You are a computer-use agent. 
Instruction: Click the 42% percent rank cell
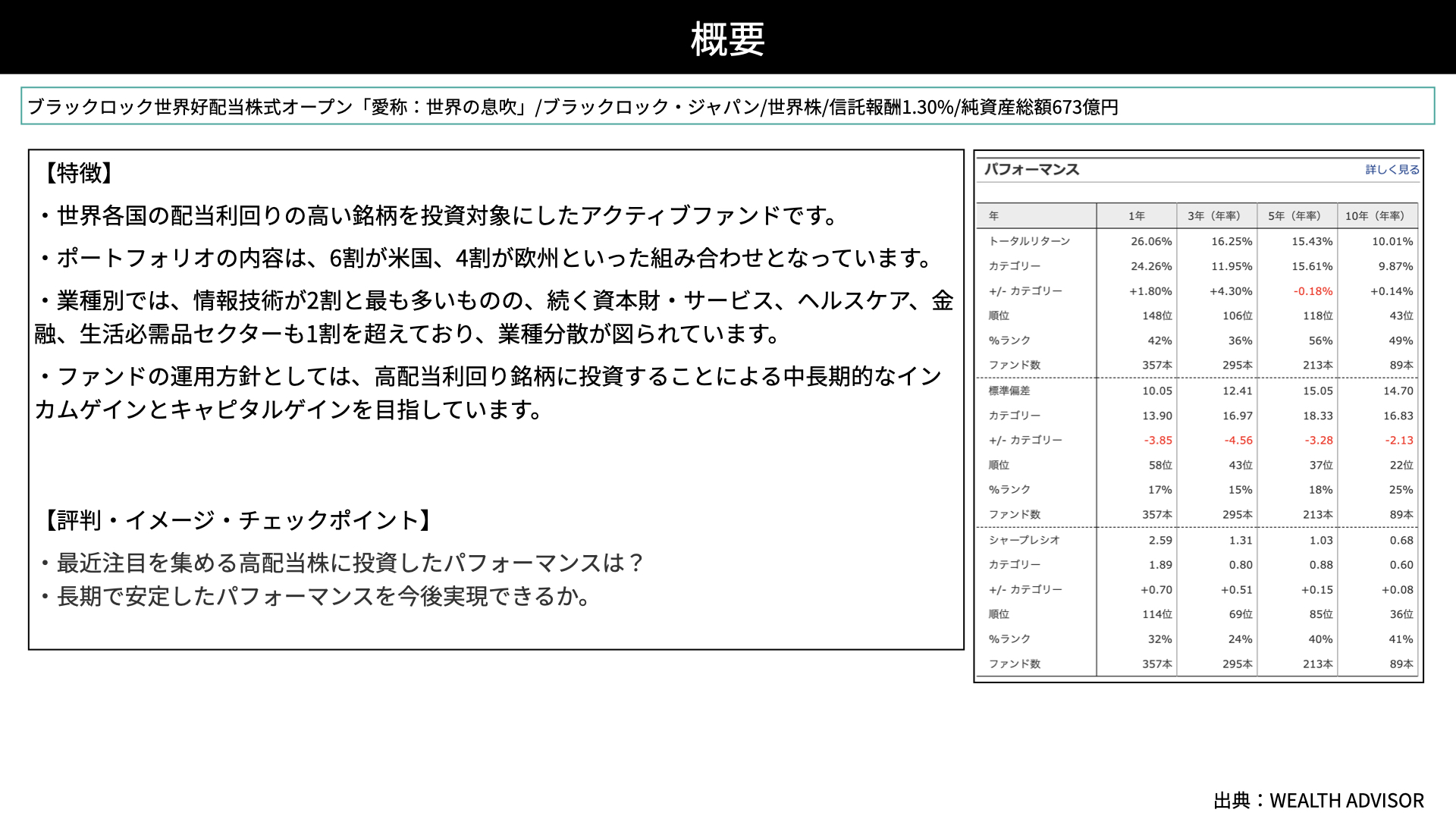click(1159, 340)
